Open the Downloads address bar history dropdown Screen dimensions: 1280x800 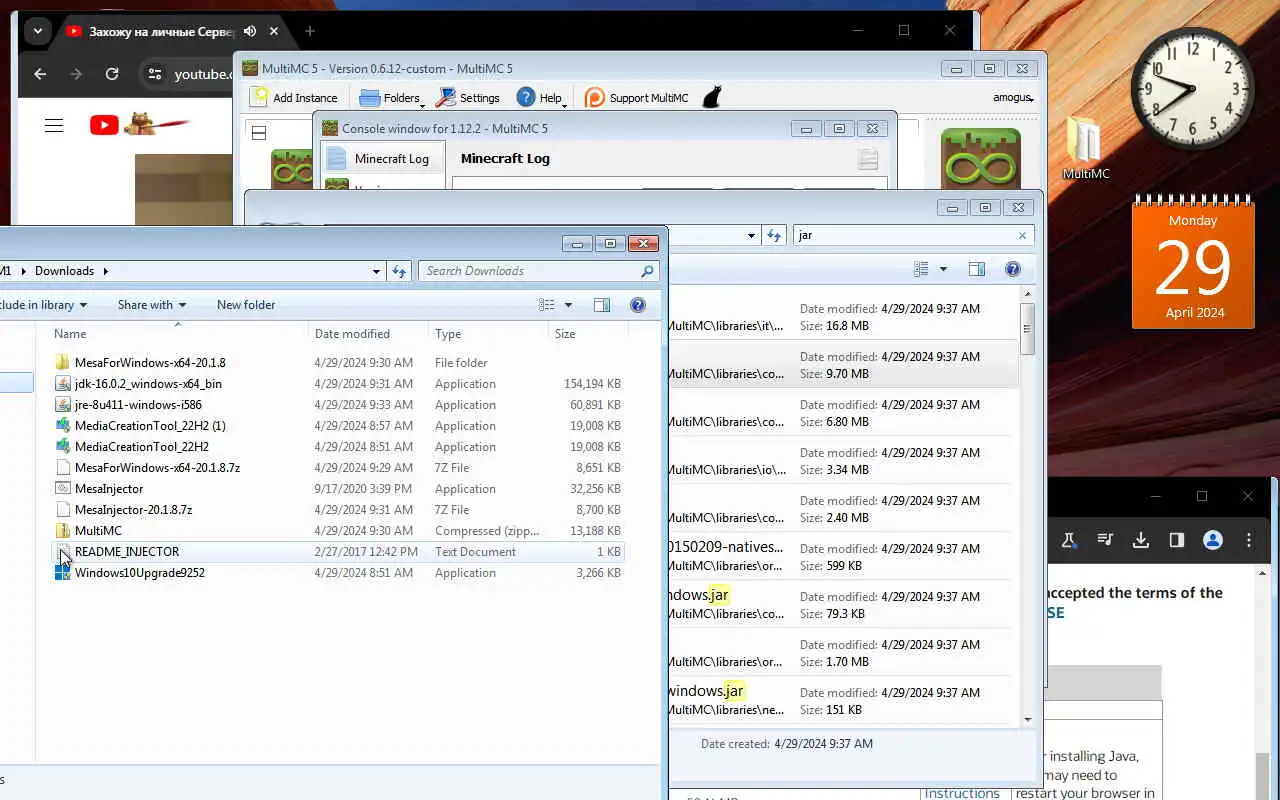tap(376, 271)
